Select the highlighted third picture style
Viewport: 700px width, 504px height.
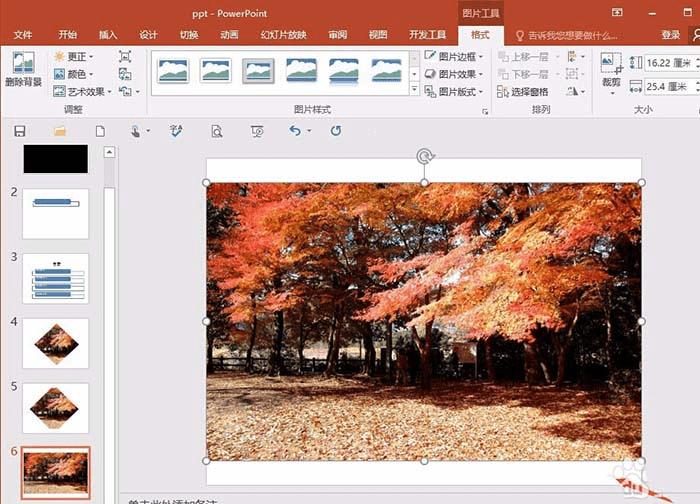[258, 71]
